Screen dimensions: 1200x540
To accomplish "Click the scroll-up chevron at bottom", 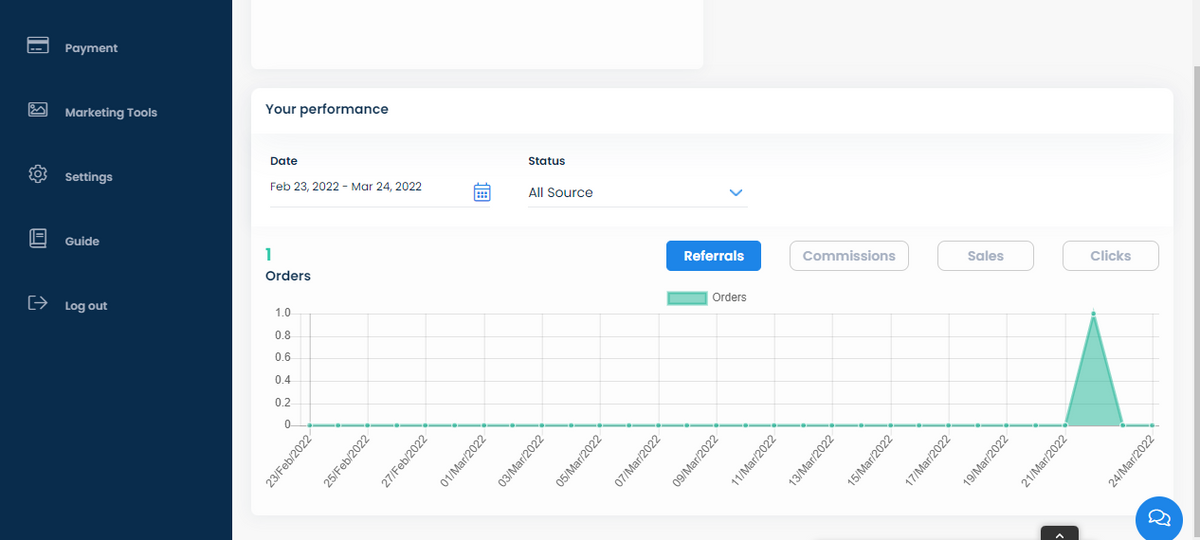I will (x=1059, y=533).
